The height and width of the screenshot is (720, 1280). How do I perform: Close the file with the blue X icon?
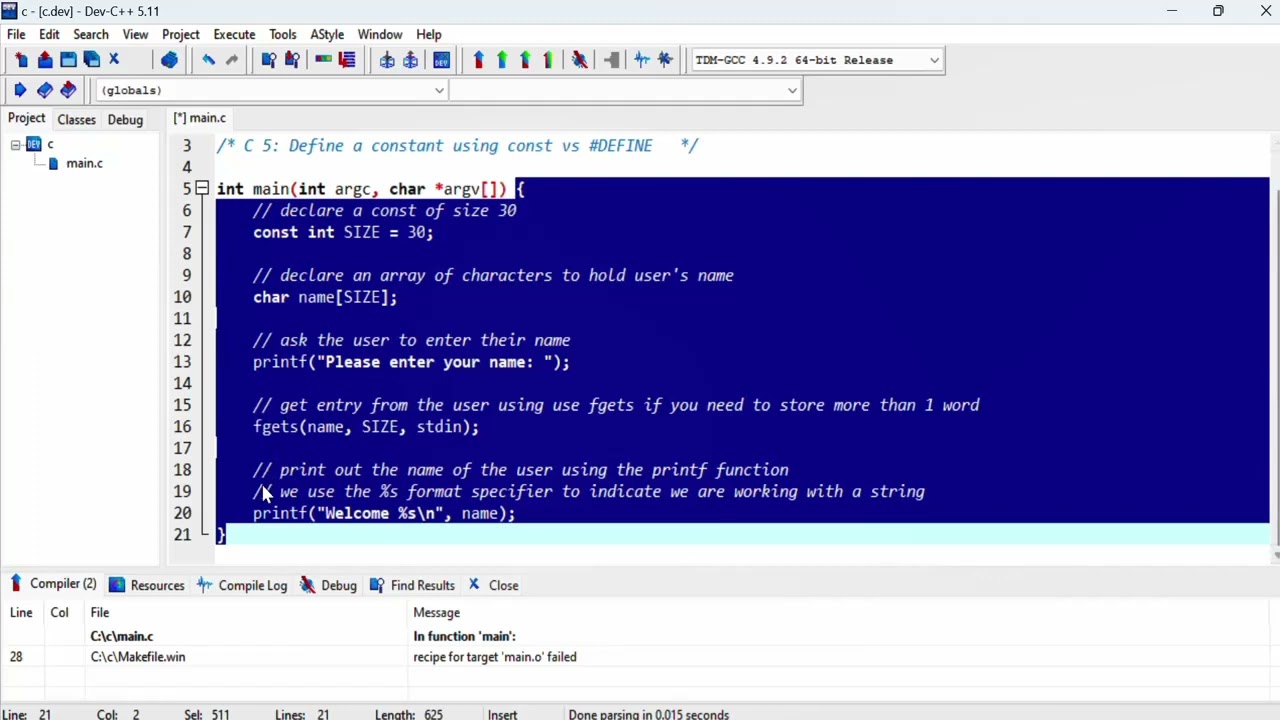[x=114, y=60]
